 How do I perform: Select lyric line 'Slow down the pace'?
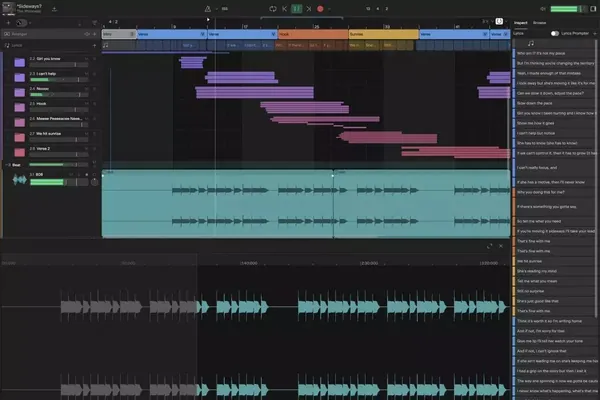554,103
